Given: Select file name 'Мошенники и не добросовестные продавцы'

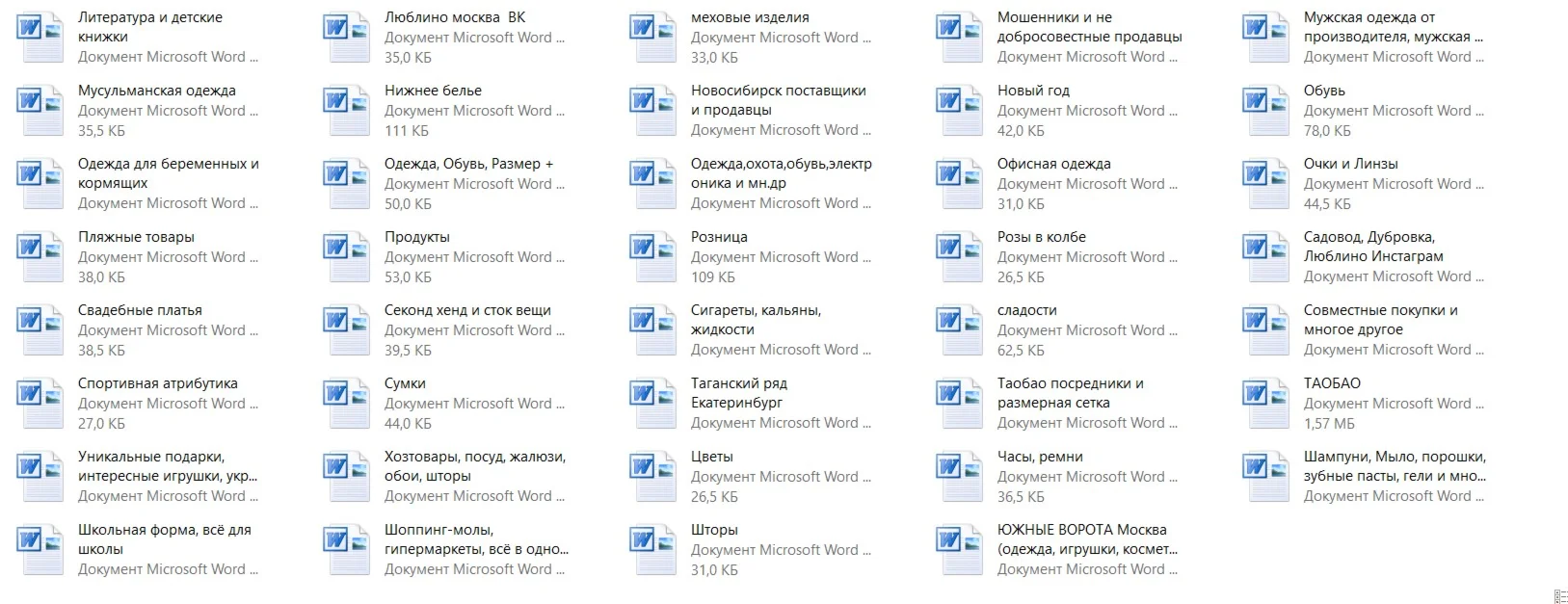Looking at the screenshot, I should click(1090, 27).
